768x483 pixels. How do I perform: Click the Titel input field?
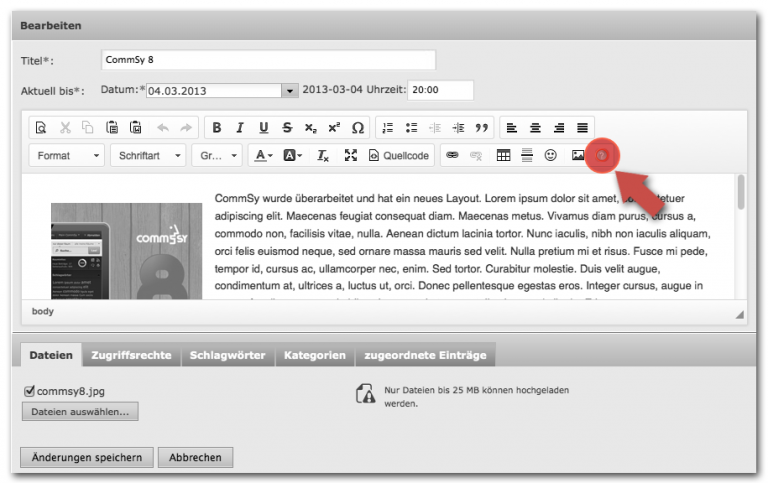pos(268,60)
